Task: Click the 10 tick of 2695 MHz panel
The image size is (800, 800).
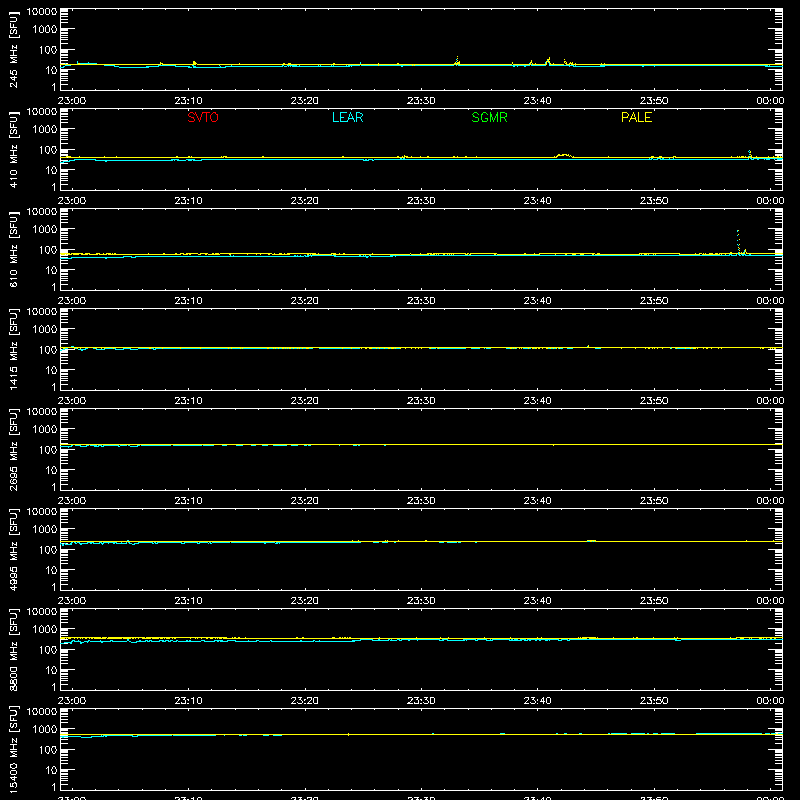Action: pyautogui.click(x=51, y=470)
